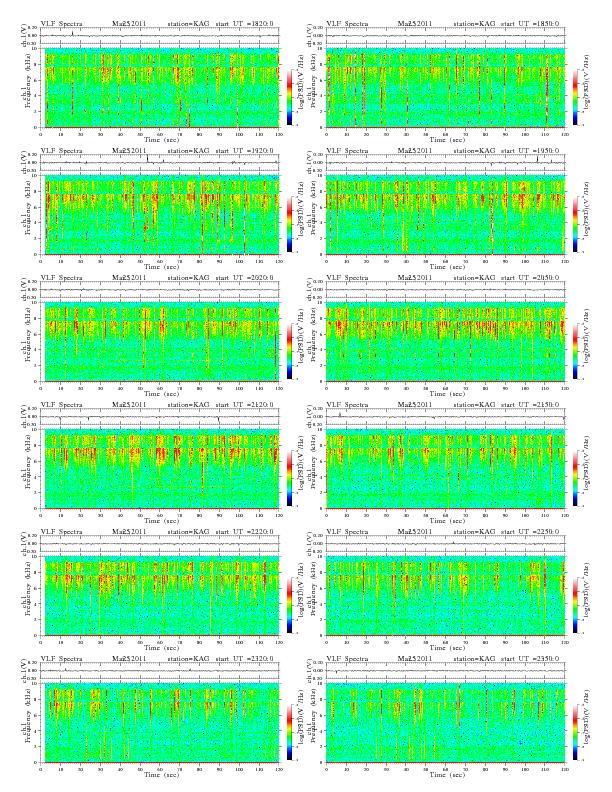Click the PSD color bar of the UT=2020:0 plot
Viewport: 612px width, 792px height.
pos(289,352)
